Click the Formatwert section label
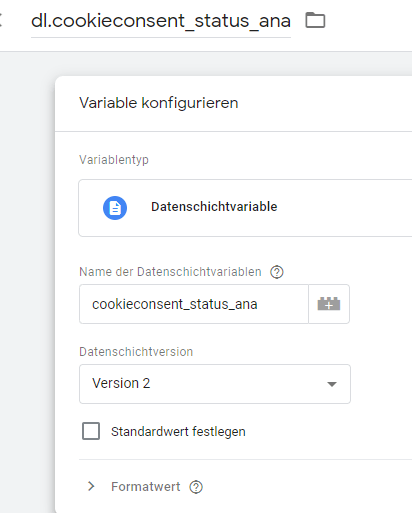 (146, 487)
